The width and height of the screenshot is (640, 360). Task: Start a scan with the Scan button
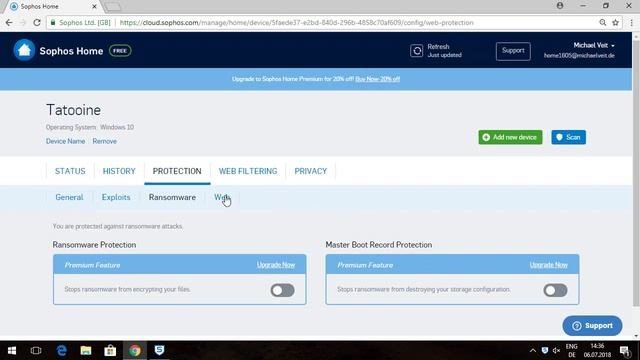click(x=568, y=137)
